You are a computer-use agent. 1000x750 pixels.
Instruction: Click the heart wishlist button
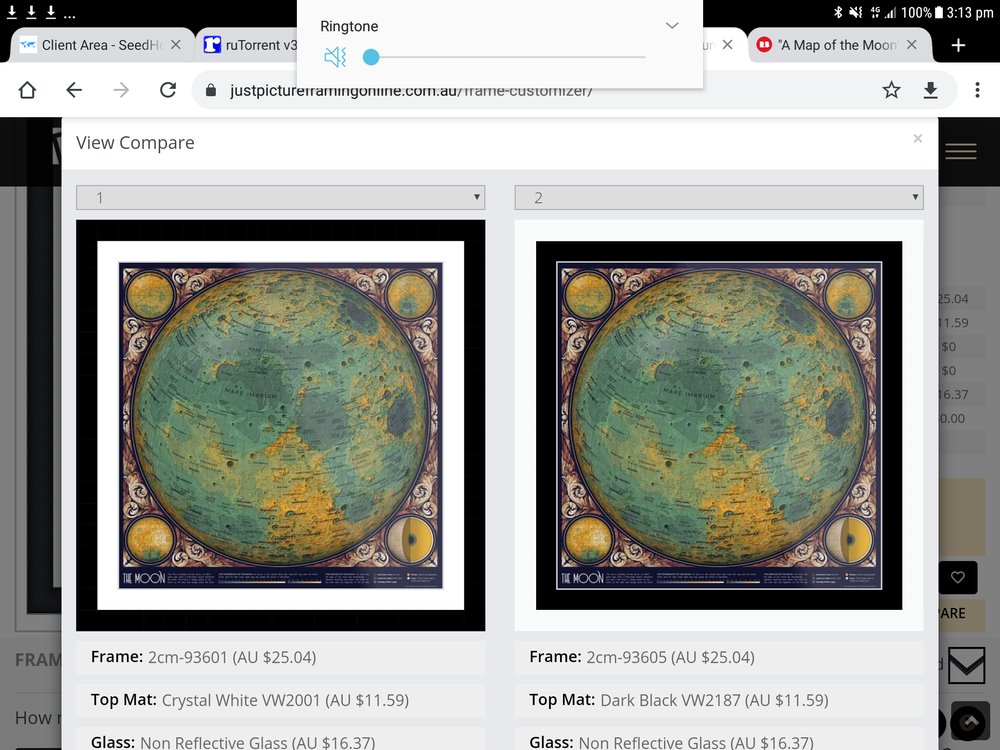[x=958, y=577]
